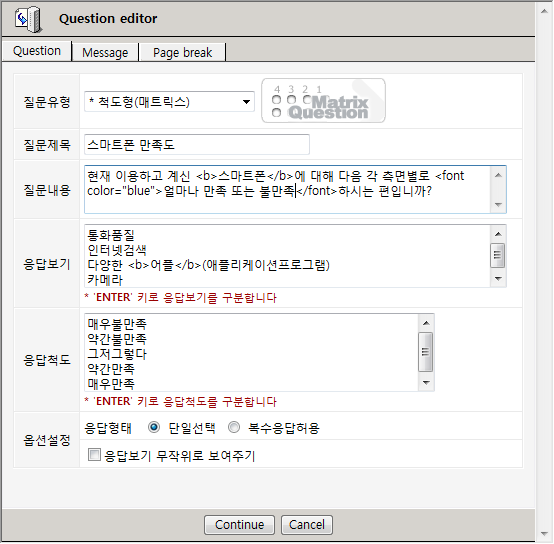
Task: Click the page scrollbar down arrow
Action: tap(544, 533)
